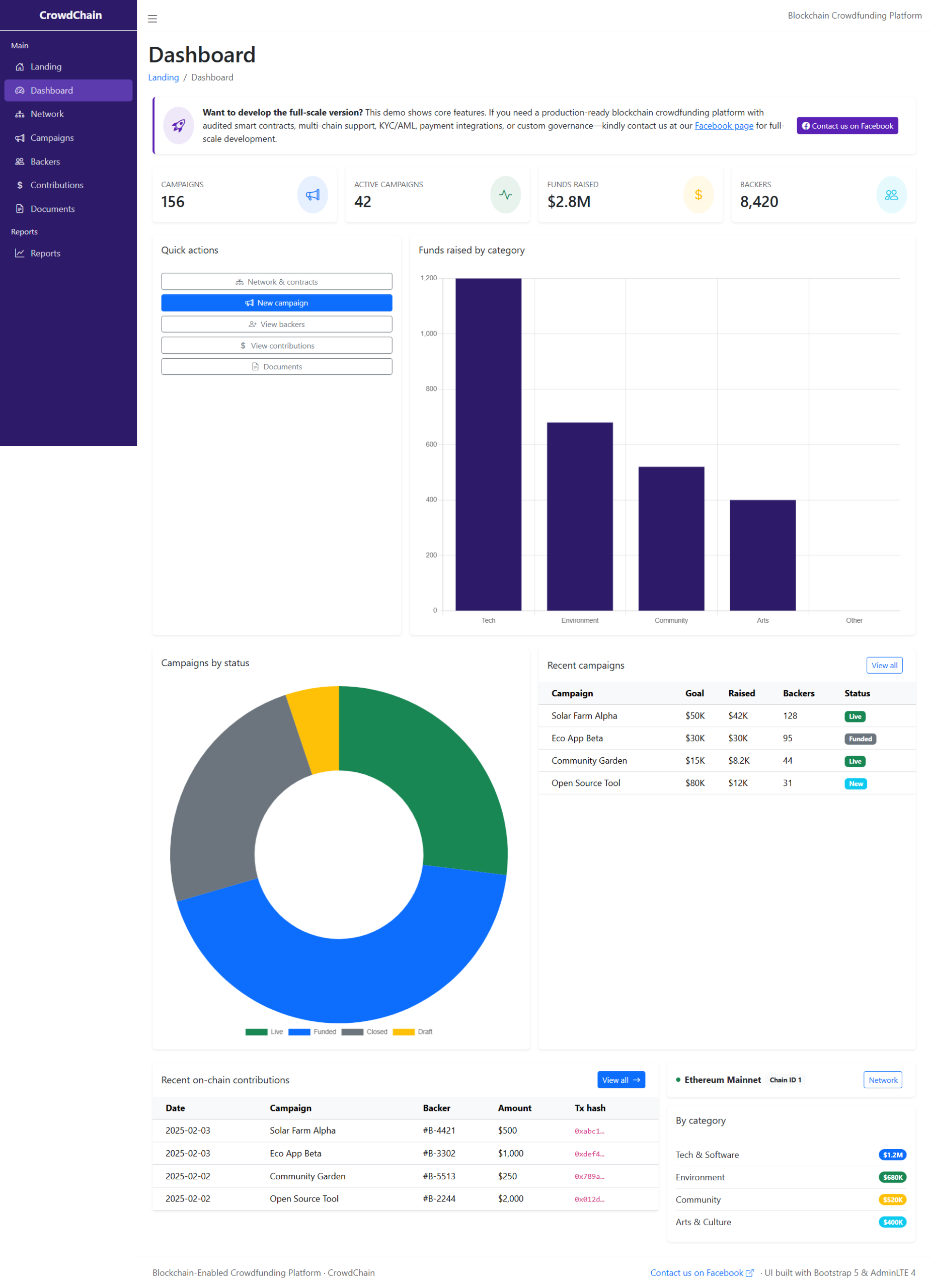Click the megaphone icon on the Campaigns stat card

312,195
